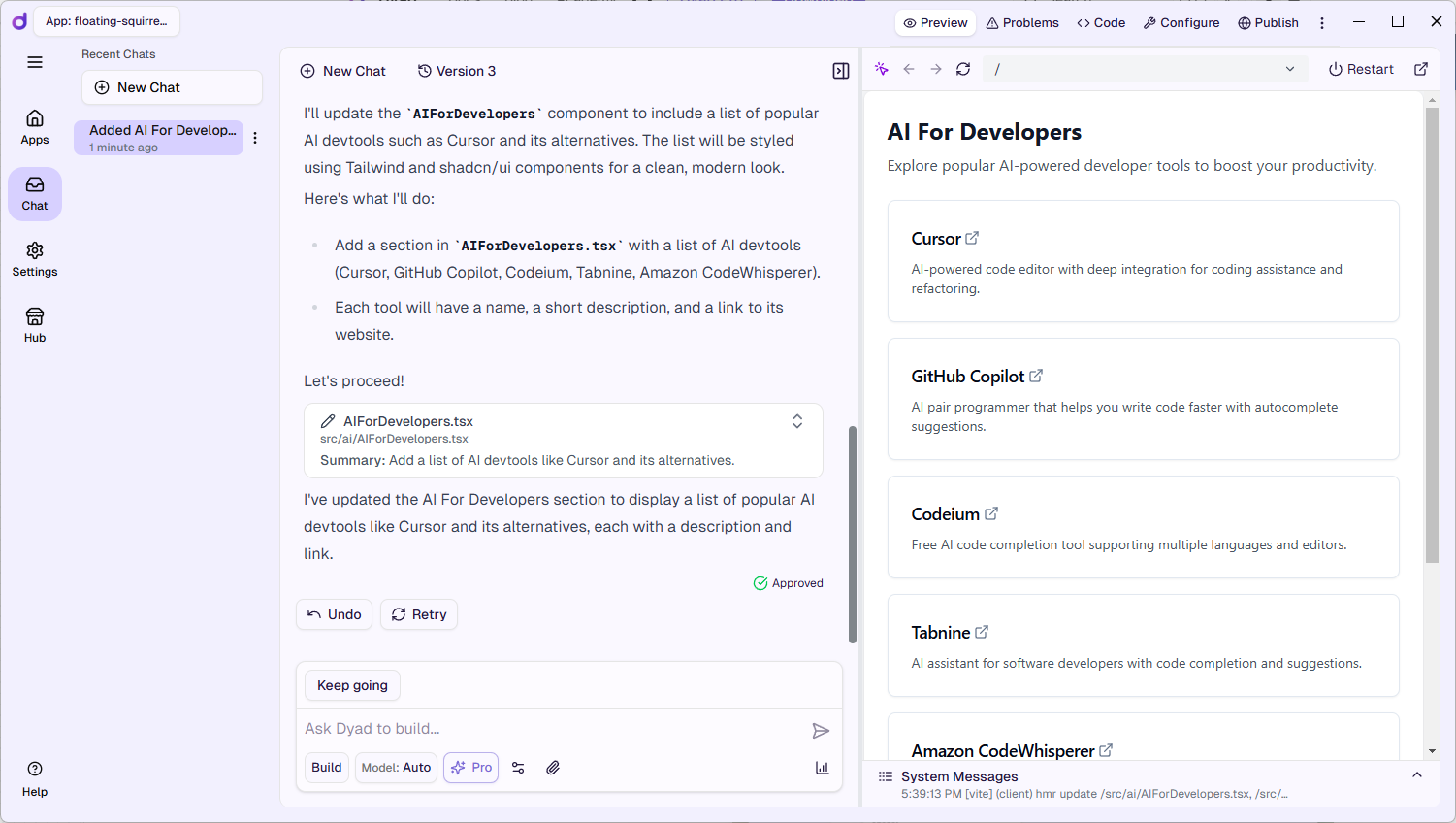Switch to the Preview tab

tap(935, 23)
